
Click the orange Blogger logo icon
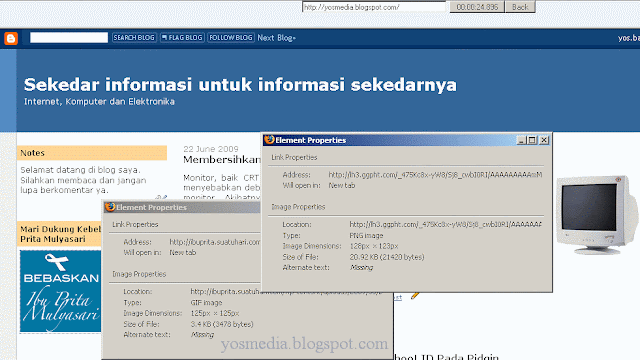coord(11,38)
